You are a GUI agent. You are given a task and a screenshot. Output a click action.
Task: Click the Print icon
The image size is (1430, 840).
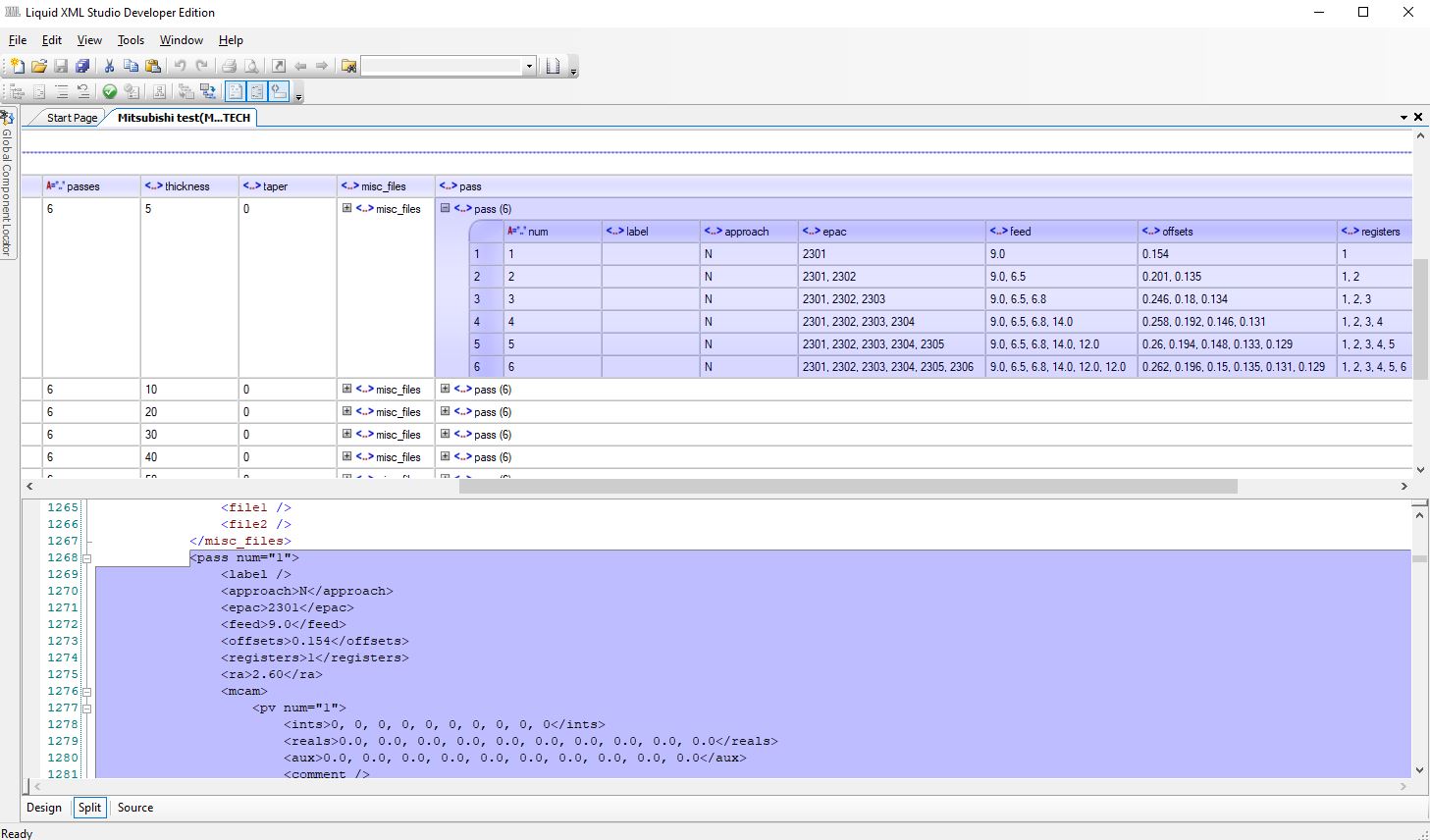click(229, 66)
